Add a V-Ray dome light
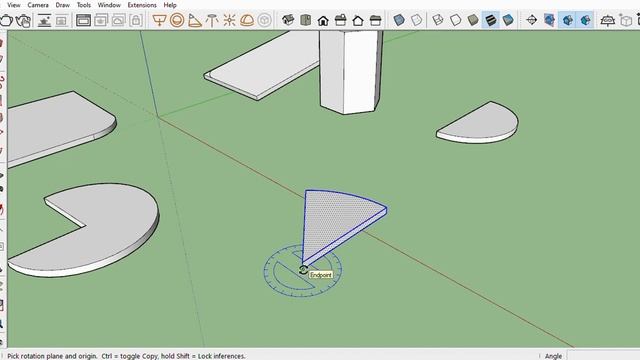Viewport: 640px width, 360px height. (247, 20)
